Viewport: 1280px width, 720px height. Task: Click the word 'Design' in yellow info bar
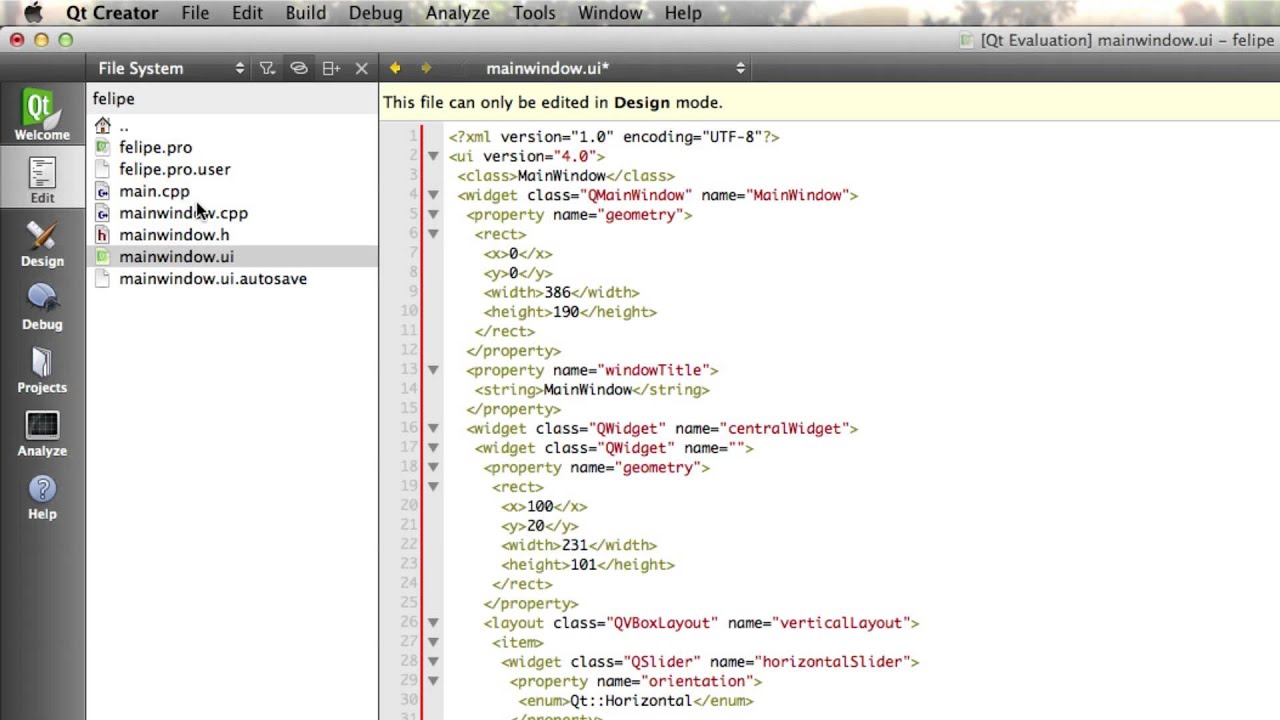(x=642, y=102)
